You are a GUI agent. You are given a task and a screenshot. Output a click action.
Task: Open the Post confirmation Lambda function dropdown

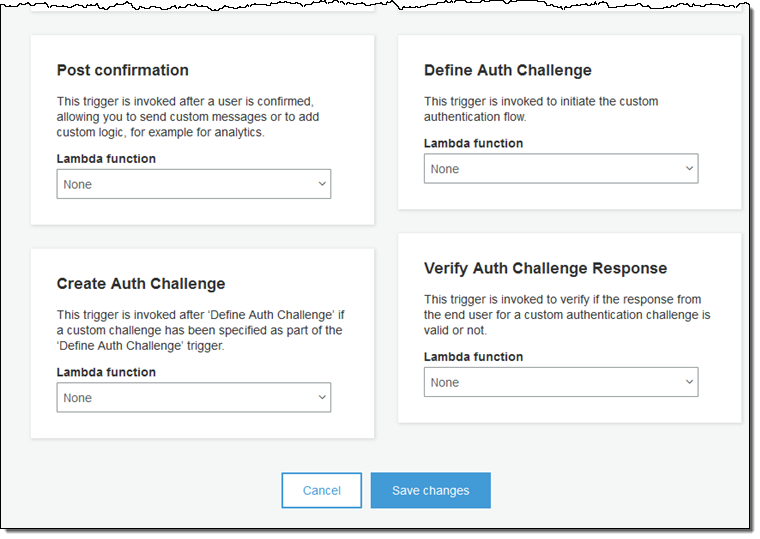click(193, 184)
